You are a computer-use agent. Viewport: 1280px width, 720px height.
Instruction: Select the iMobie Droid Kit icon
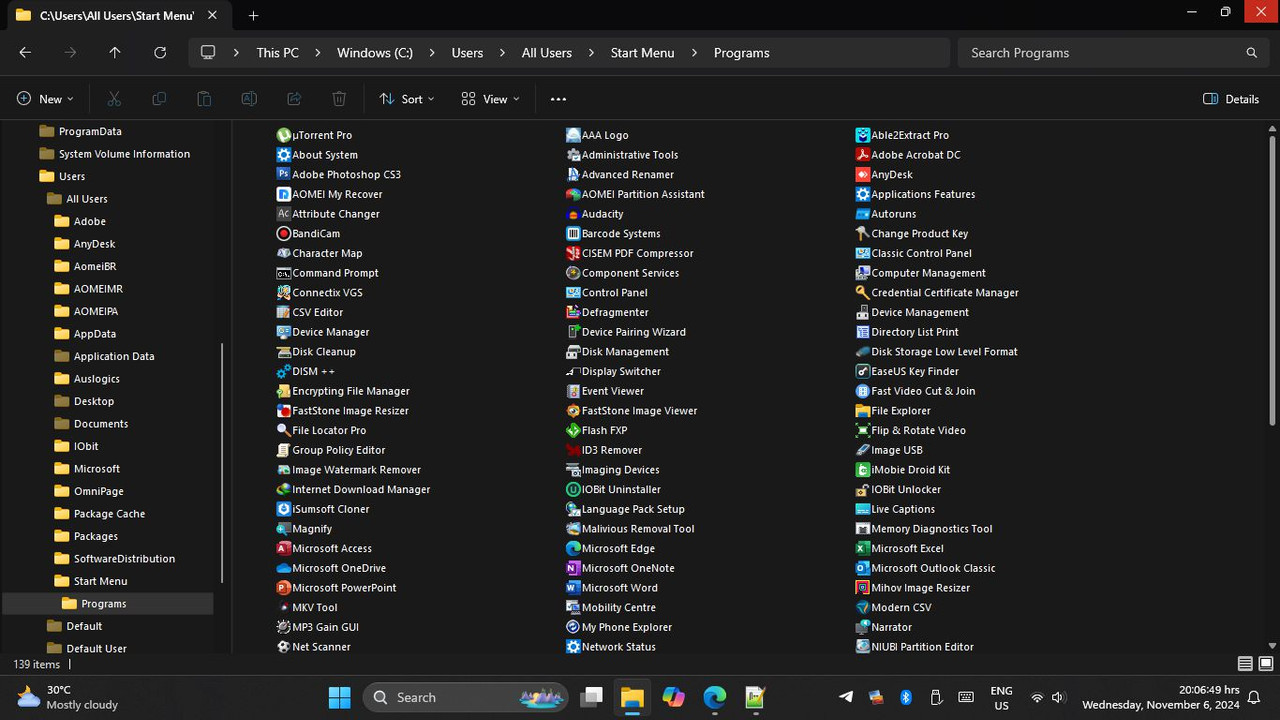pos(863,470)
